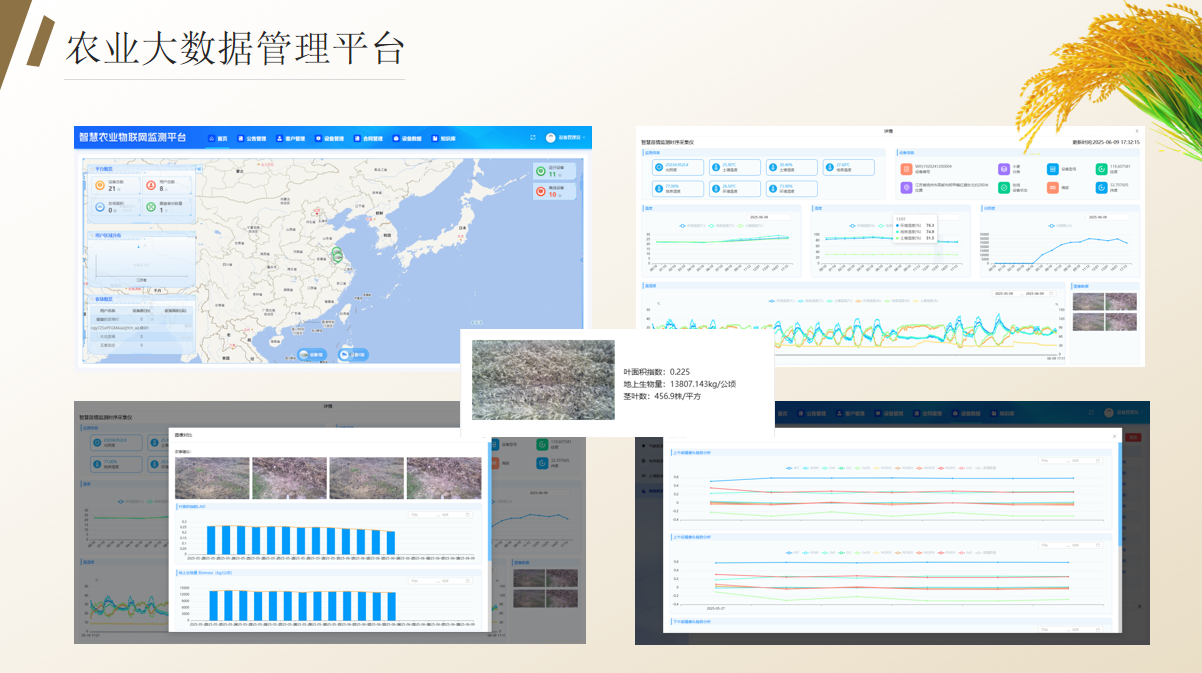The image size is (1202, 673).
Task: Click the orange device-total icon showing 21
Action: pos(99,185)
